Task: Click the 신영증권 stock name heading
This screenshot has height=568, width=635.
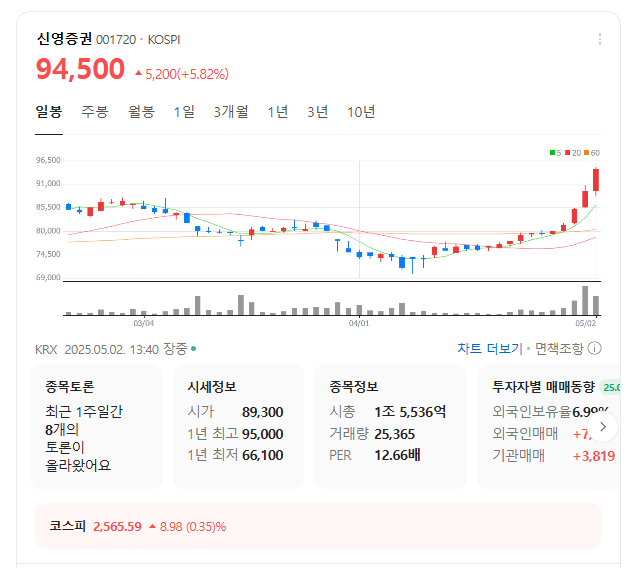Action: 64,39
